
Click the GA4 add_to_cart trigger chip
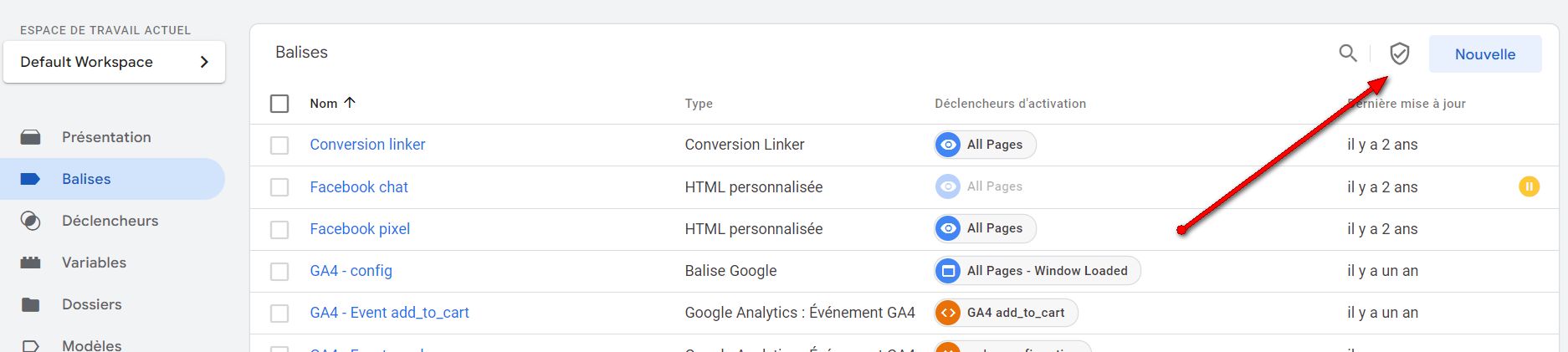click(x=1006, y=313)
